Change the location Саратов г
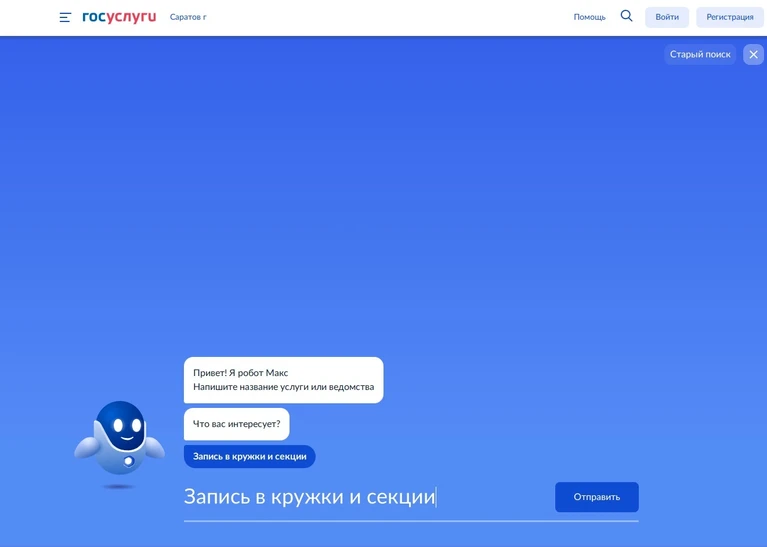Screen dimensions: 767x547 coord(188,17)
